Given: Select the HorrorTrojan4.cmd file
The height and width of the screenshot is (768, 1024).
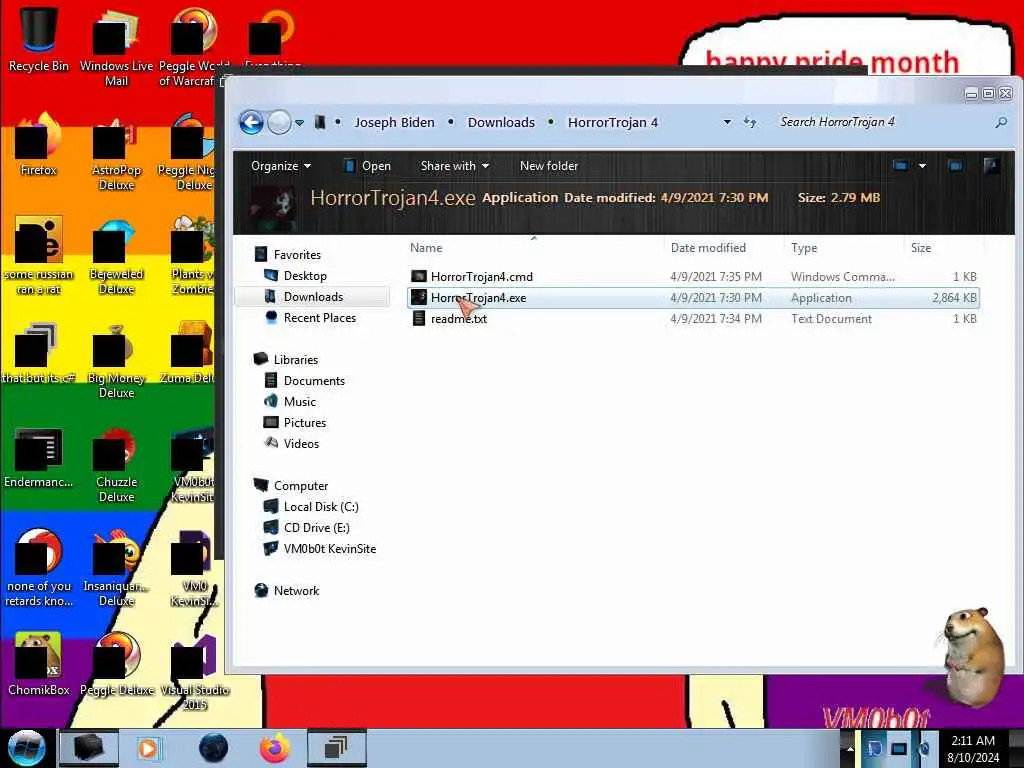Looking at the screenshot, I should point(693,277).
